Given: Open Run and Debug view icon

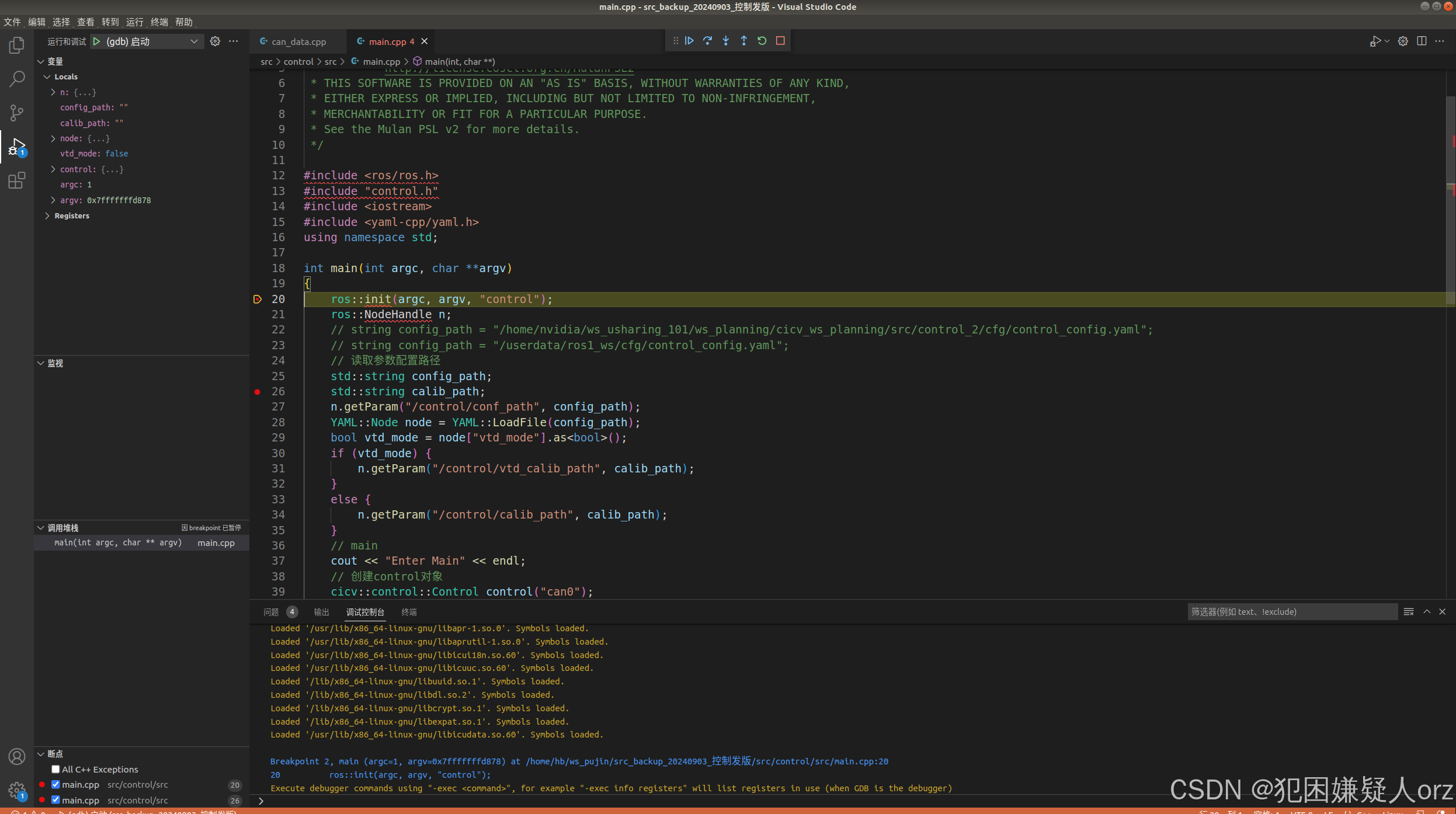Looking at the screenshot, I should coord(17,147).
